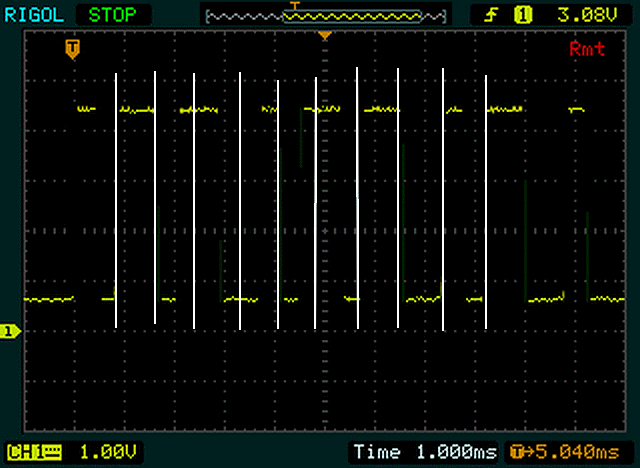Click the first white vertical cursor line
Viewport: 640px width, 468px height.
click(116, 200)
